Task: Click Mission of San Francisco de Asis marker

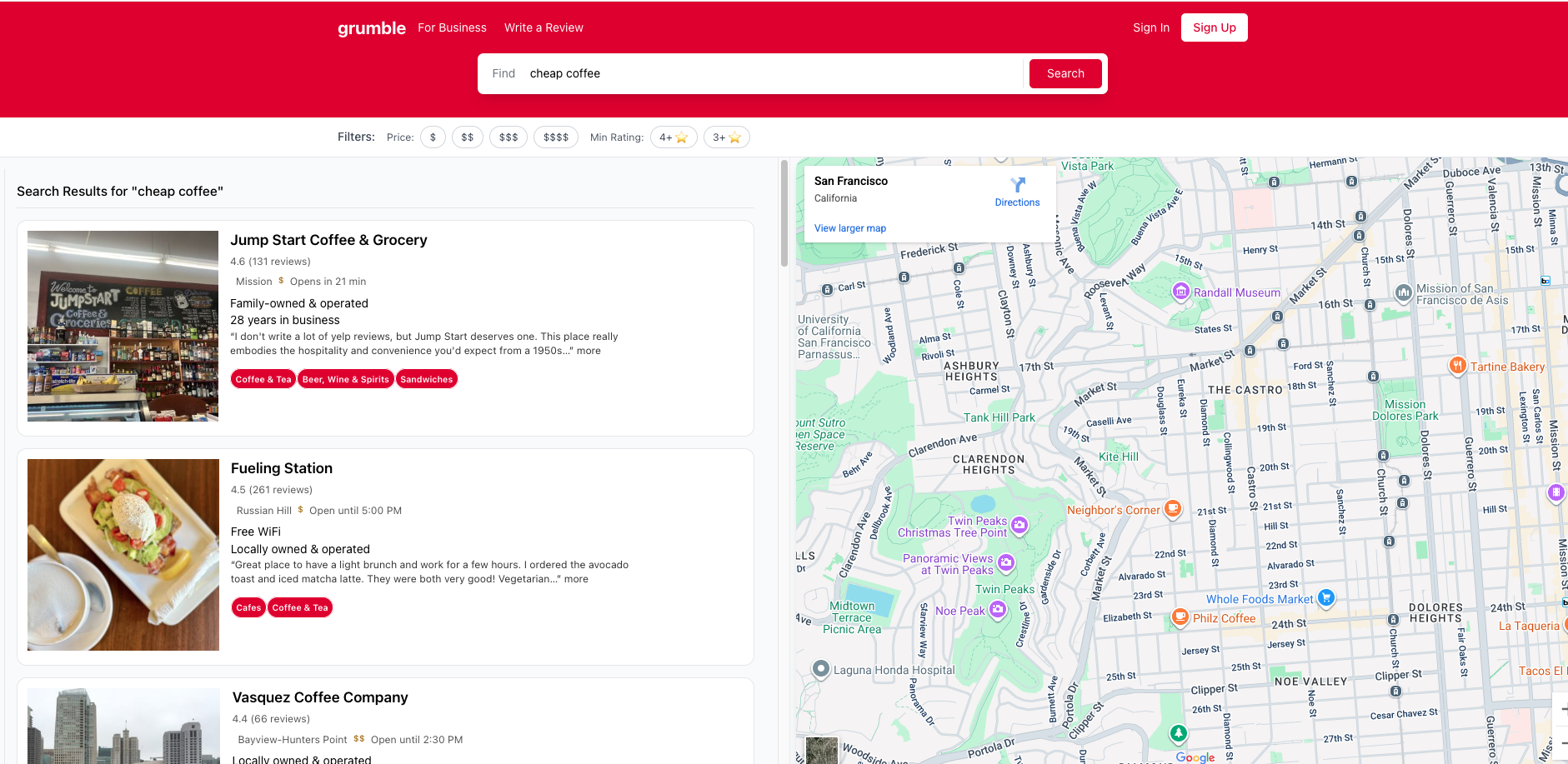Action: click(x=1404, y=292)
